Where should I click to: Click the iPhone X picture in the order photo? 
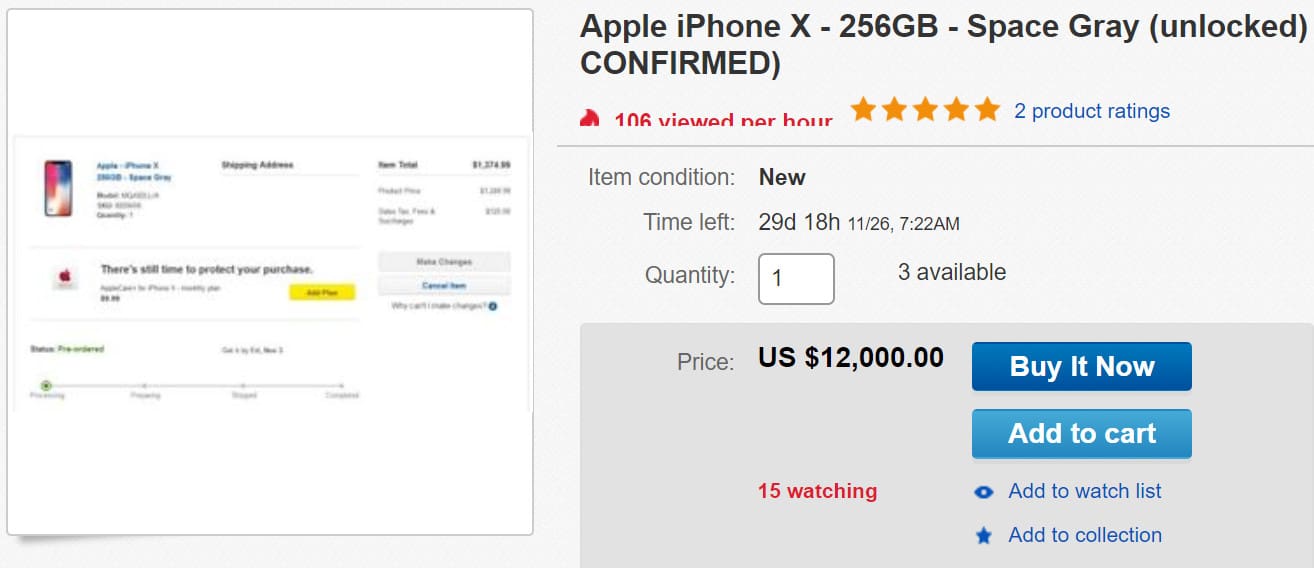(58, 187)
